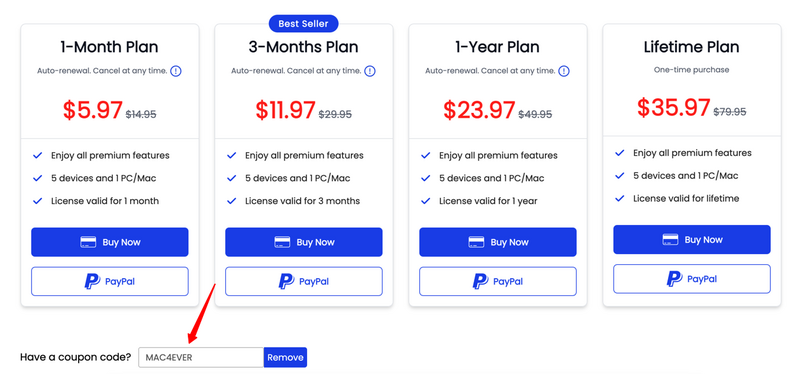Buy the 1-Year Plan with card
The image size is (800, 374).
[498, 242]
